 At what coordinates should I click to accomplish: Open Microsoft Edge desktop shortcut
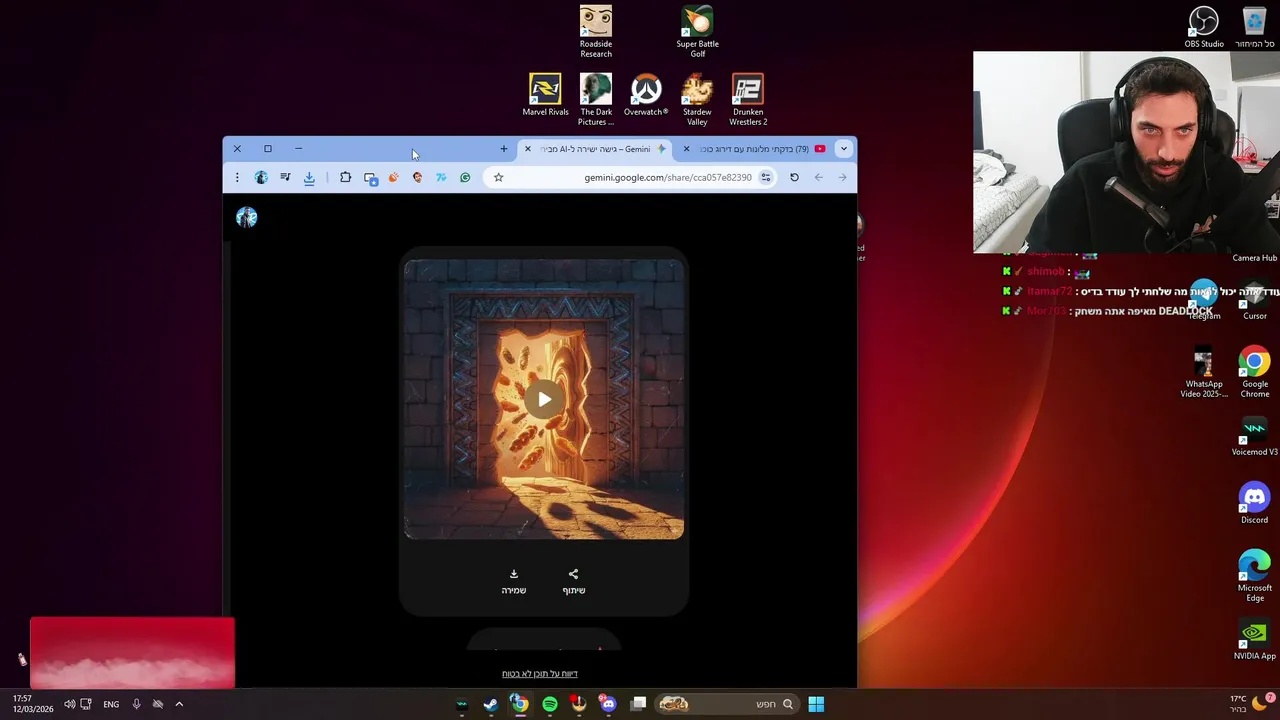1255,577
